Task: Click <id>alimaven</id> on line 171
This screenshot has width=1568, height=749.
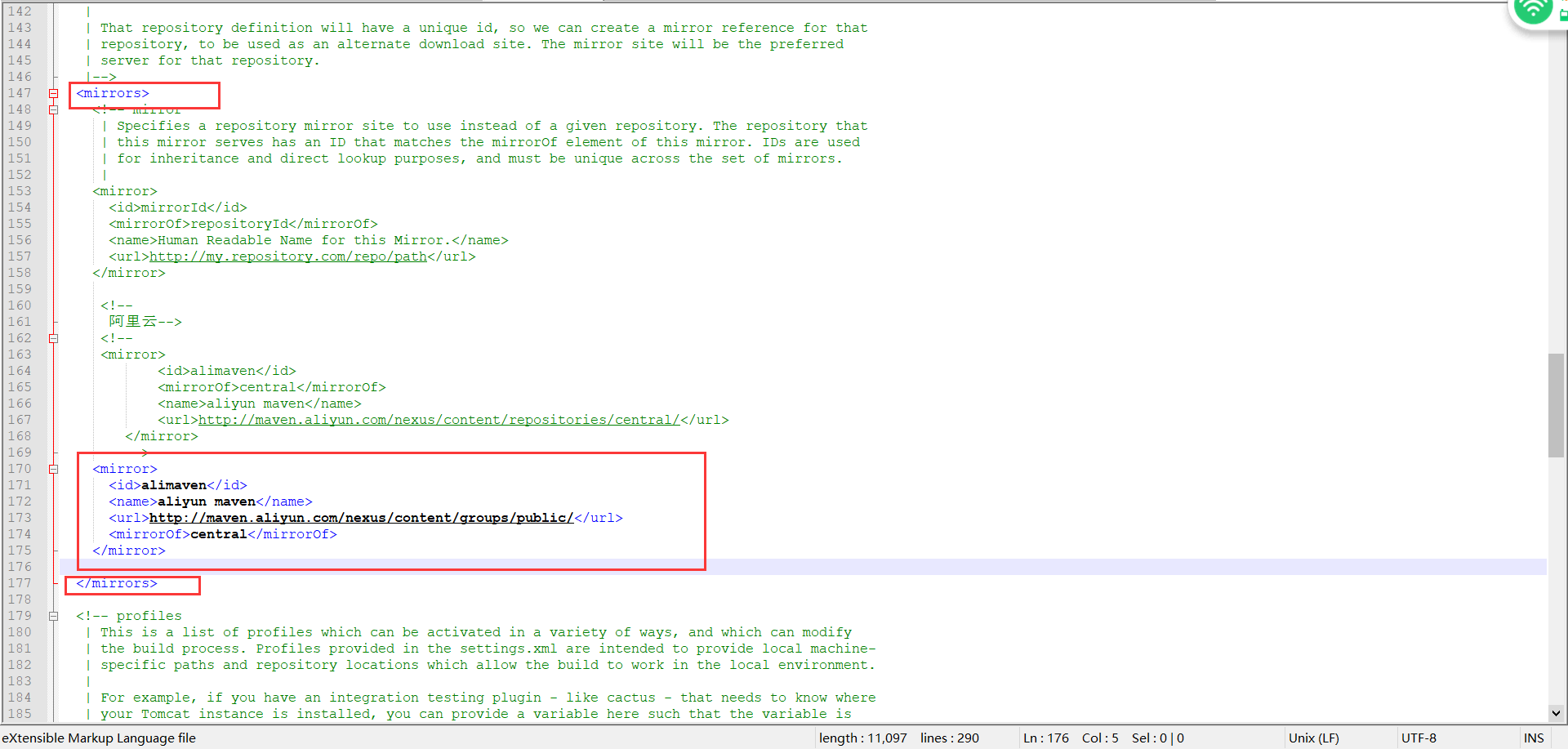Action: point(178,485)
